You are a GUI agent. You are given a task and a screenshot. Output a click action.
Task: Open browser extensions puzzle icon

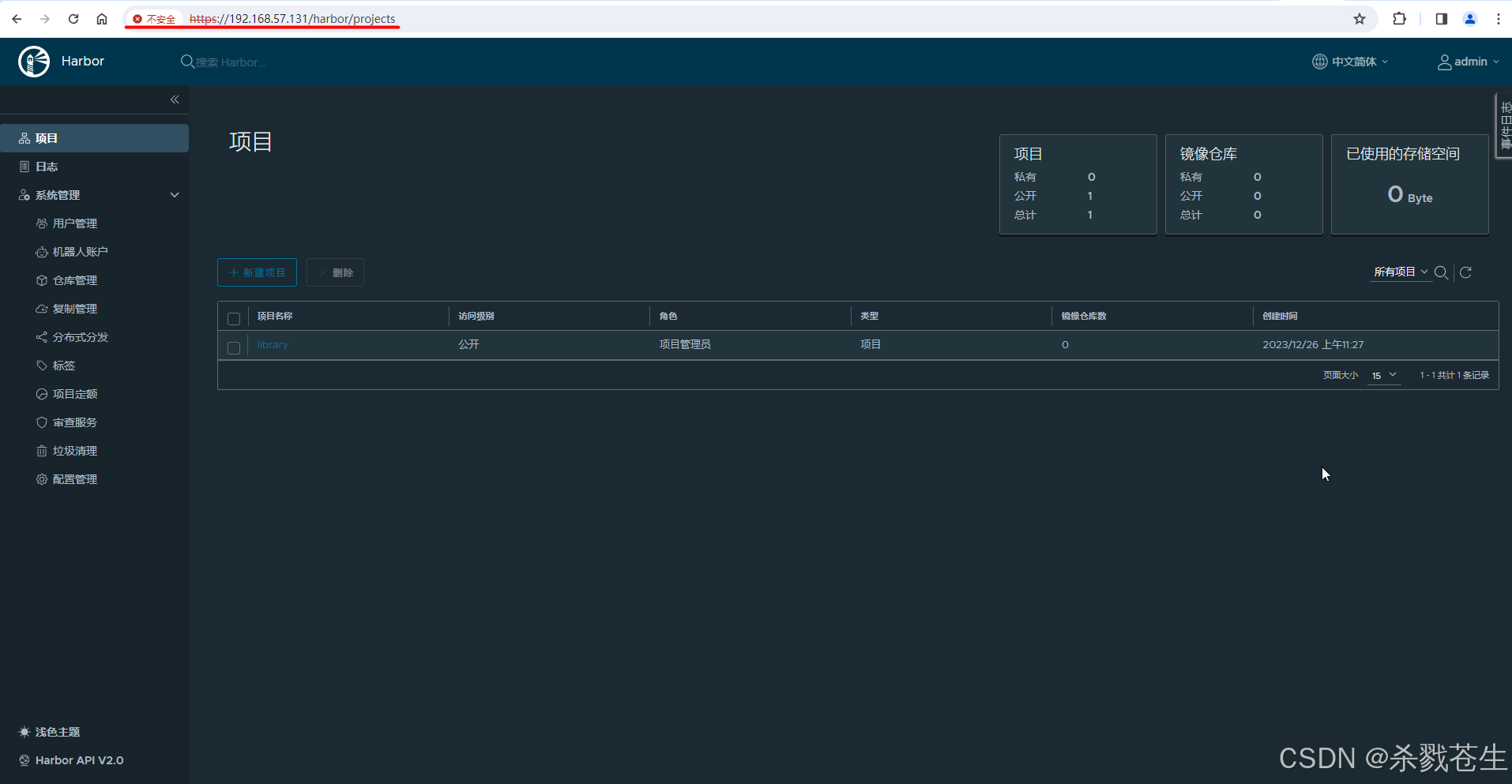point(1399,19)
